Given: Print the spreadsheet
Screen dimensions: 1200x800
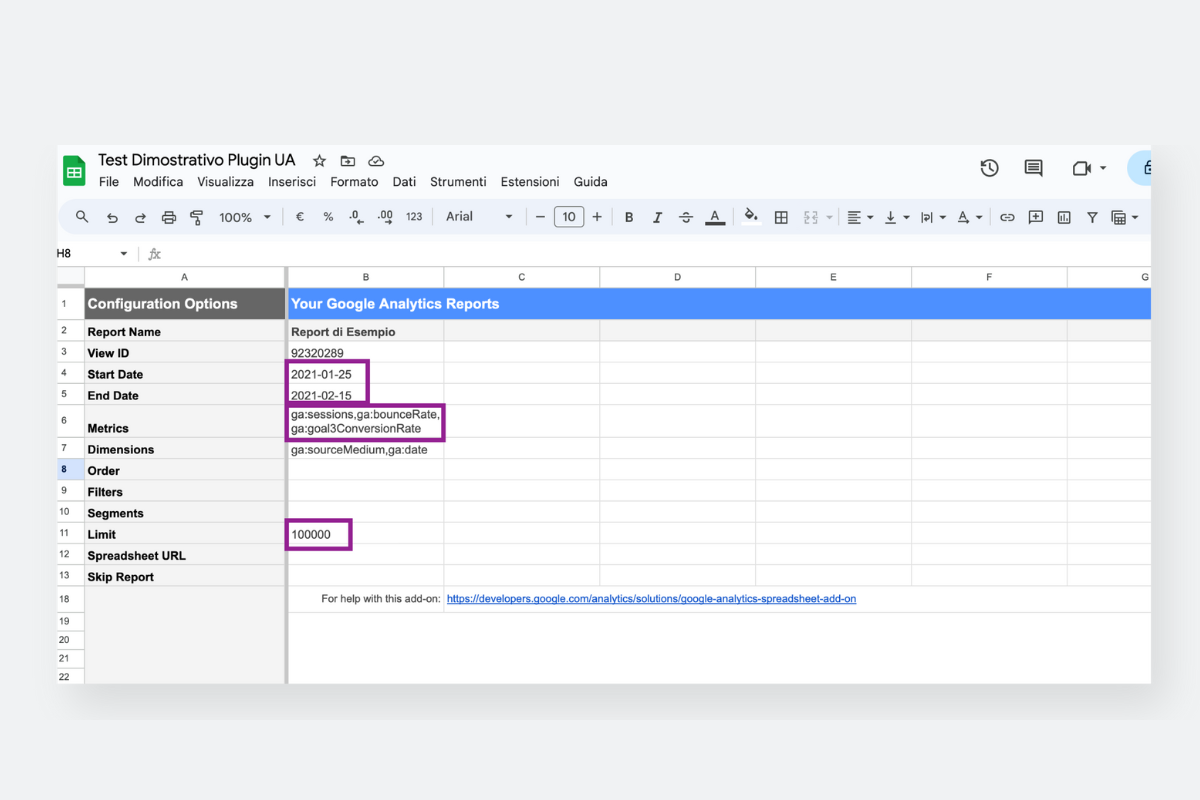Looking at the screenshot, I should tap(168, 217).
